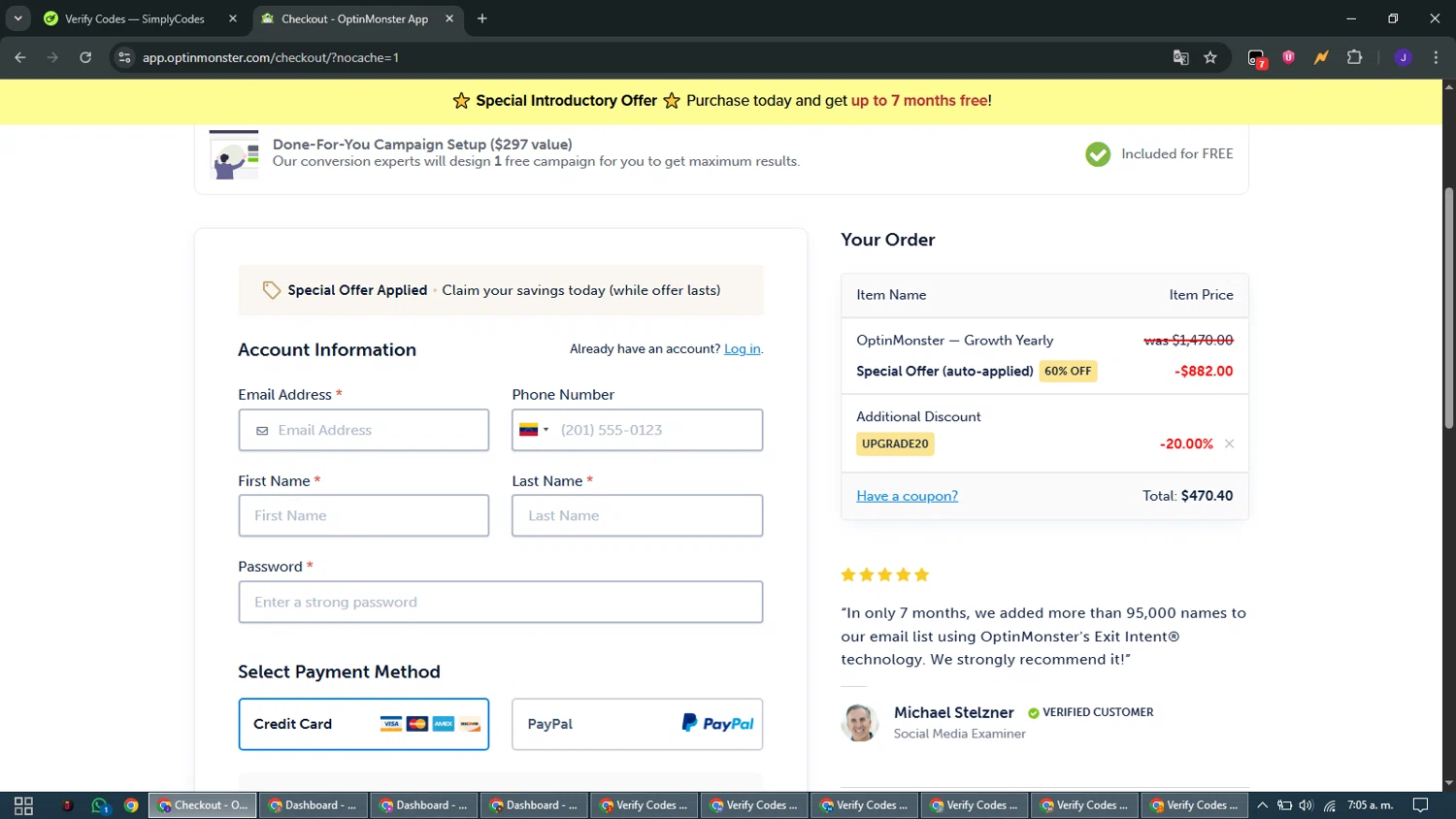Viewport: 1456px width, 819px height.
Task: Switch to first Dashboard taskbar window
Action: tap(313, 805)
